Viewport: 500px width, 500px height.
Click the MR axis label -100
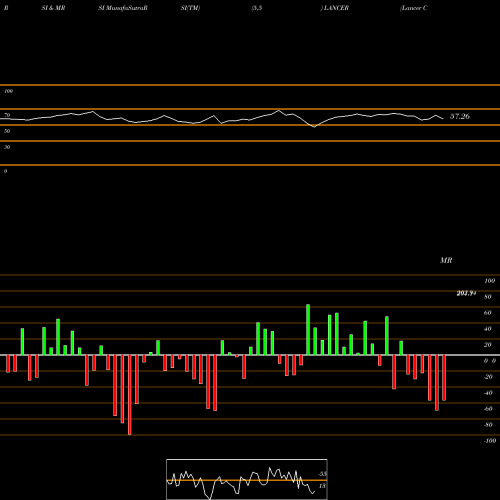[490, 441]
